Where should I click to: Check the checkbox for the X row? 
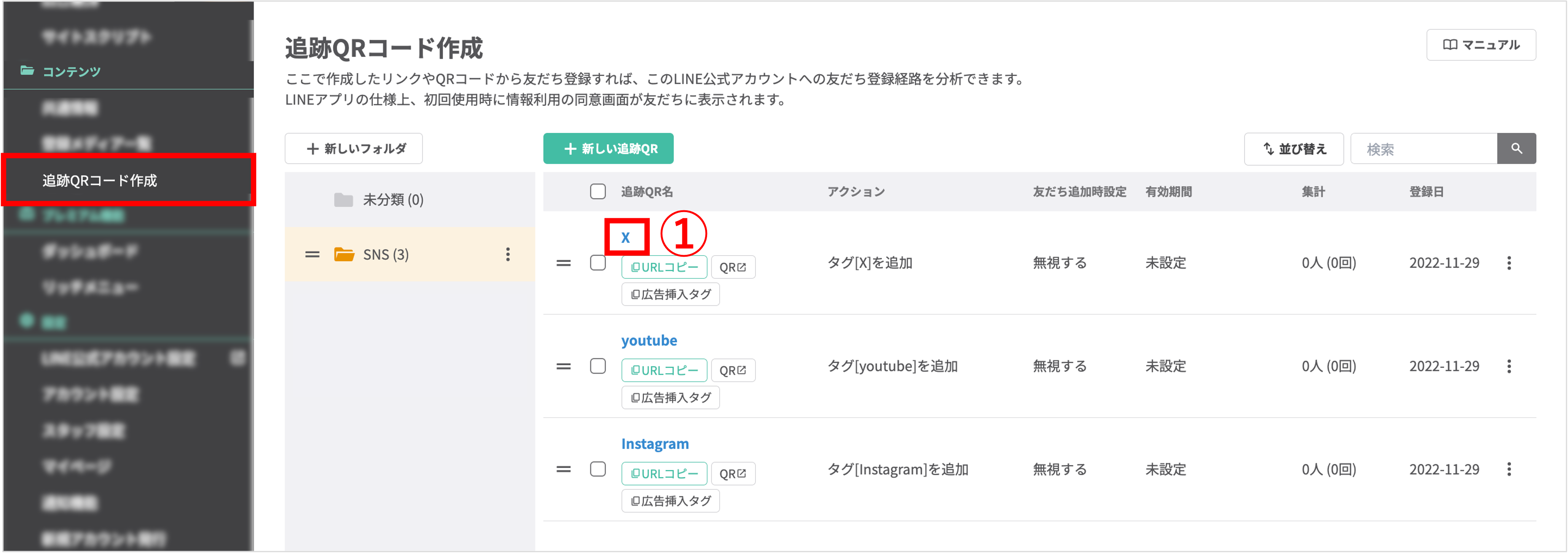tap(598, 262)
